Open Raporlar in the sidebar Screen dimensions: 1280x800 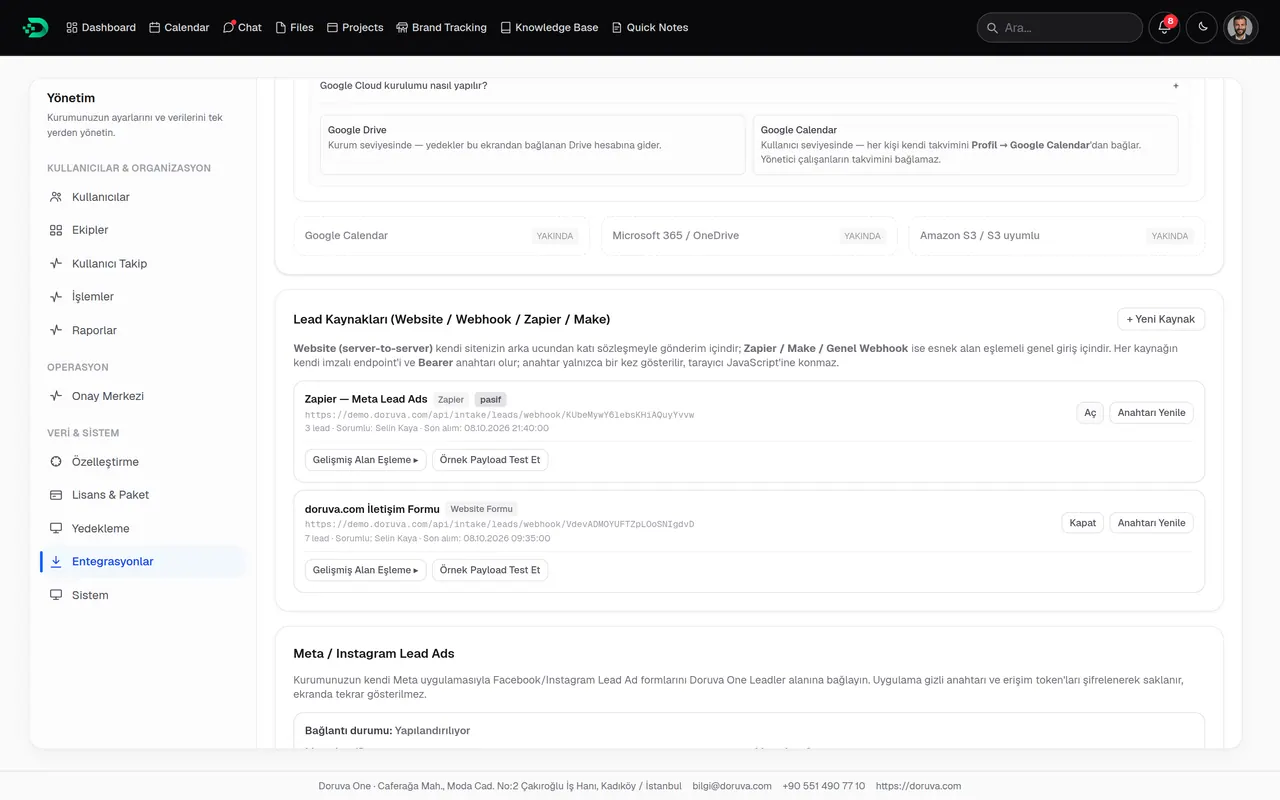pos(143,330)
